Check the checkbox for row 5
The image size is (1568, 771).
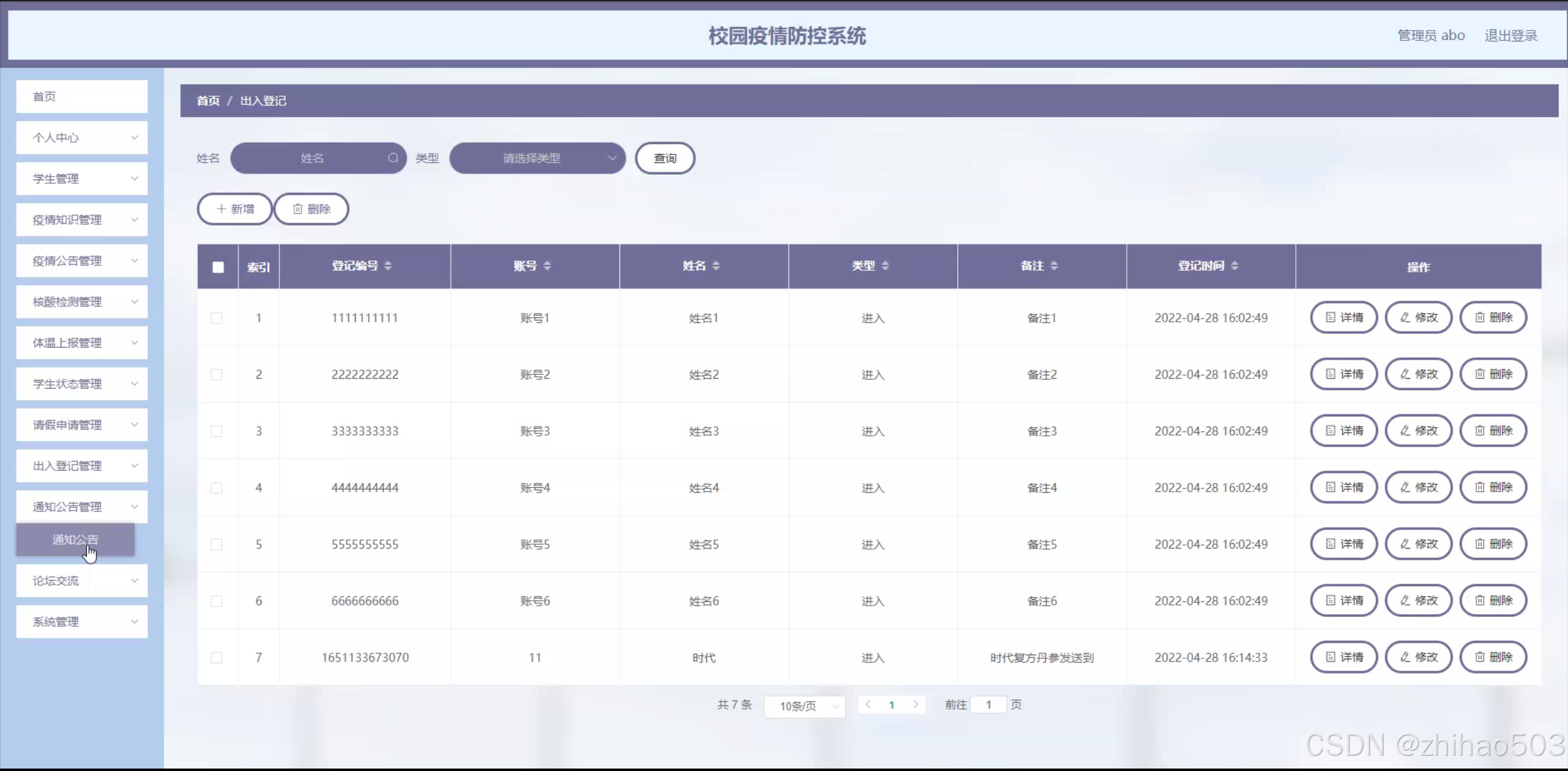point(217,544)
